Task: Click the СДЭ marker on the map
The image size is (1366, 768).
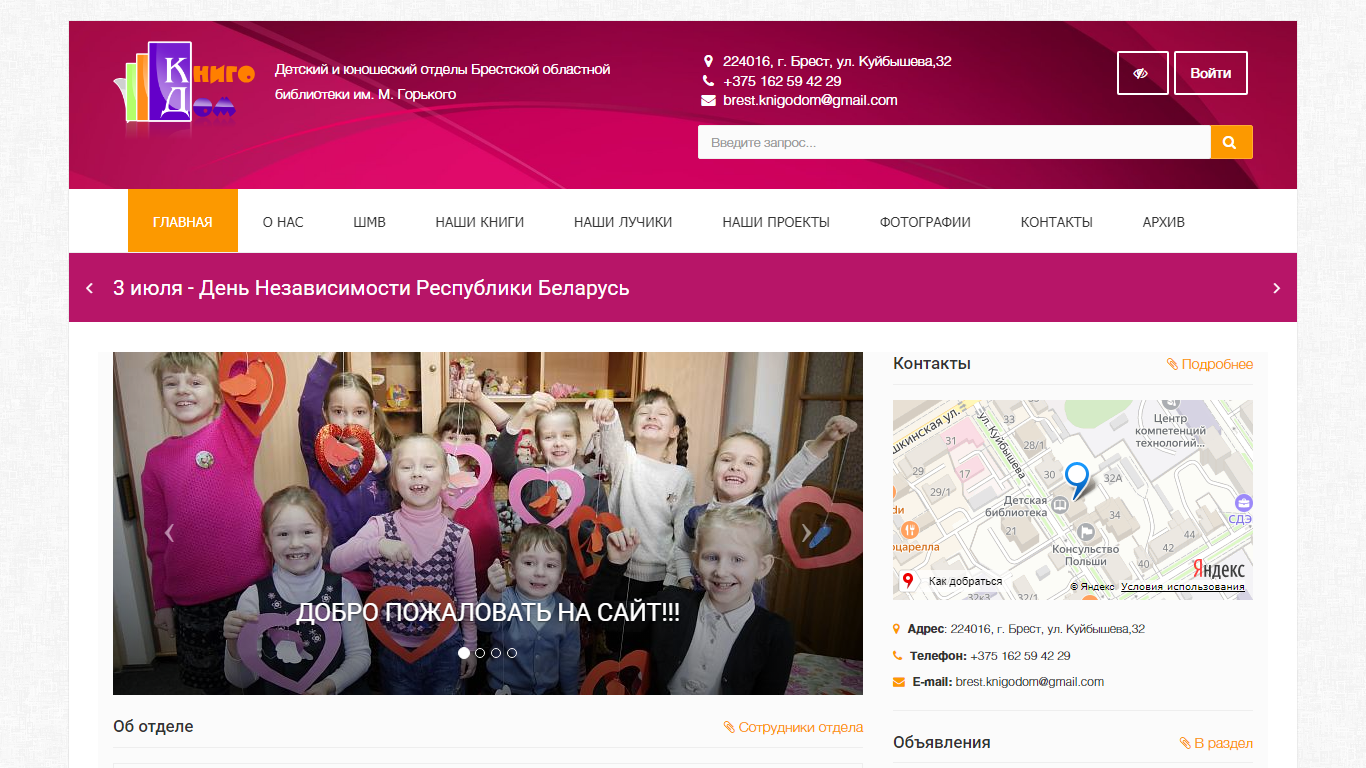Action: 1243,503
